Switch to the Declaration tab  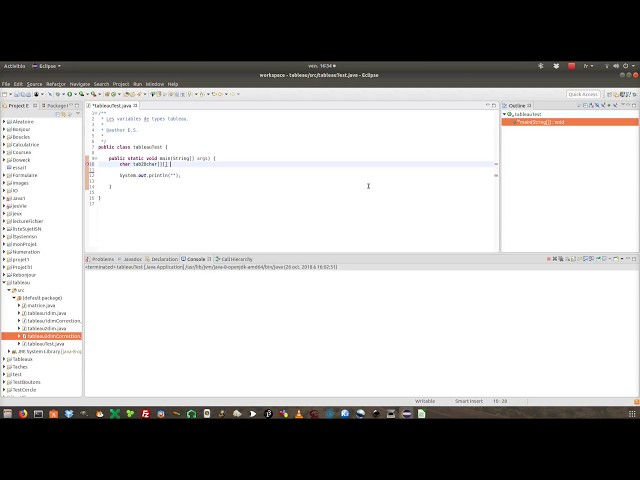162,259
